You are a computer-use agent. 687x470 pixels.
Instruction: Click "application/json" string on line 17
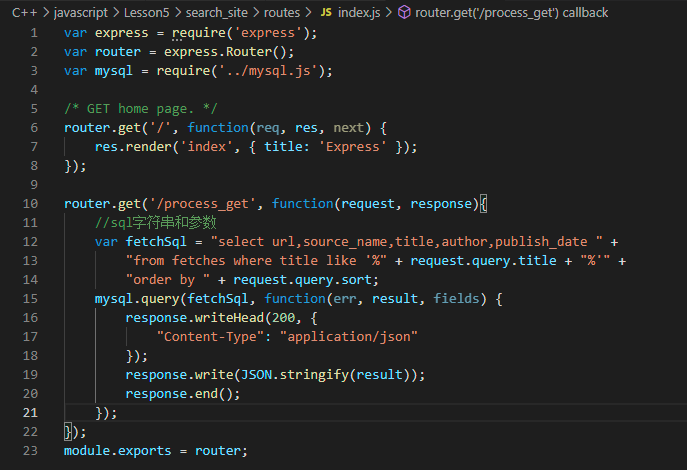tap(349, 336)
